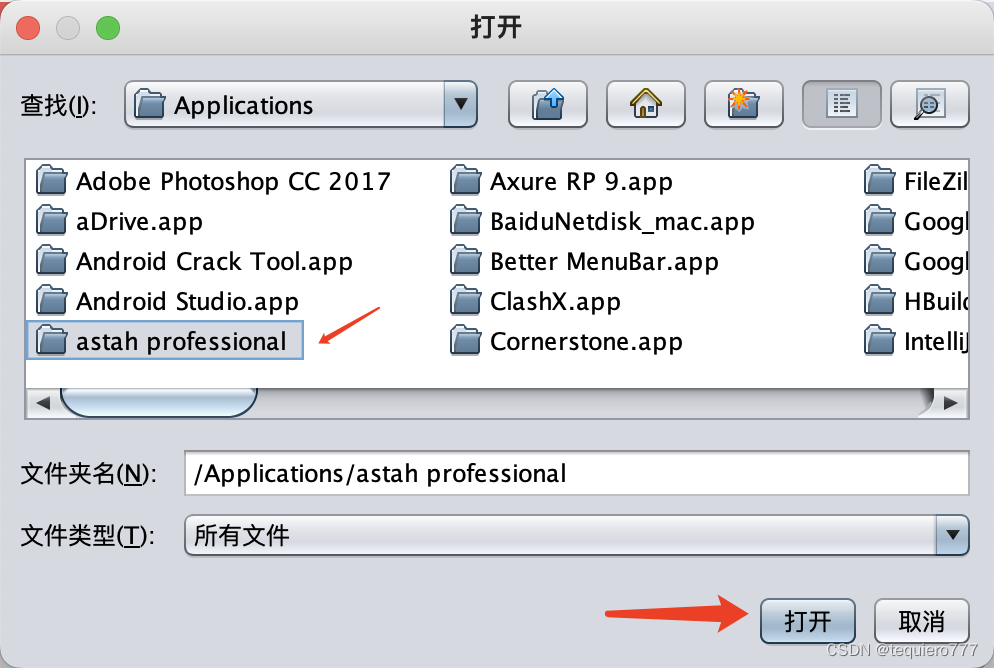Switch to list view

841,105
